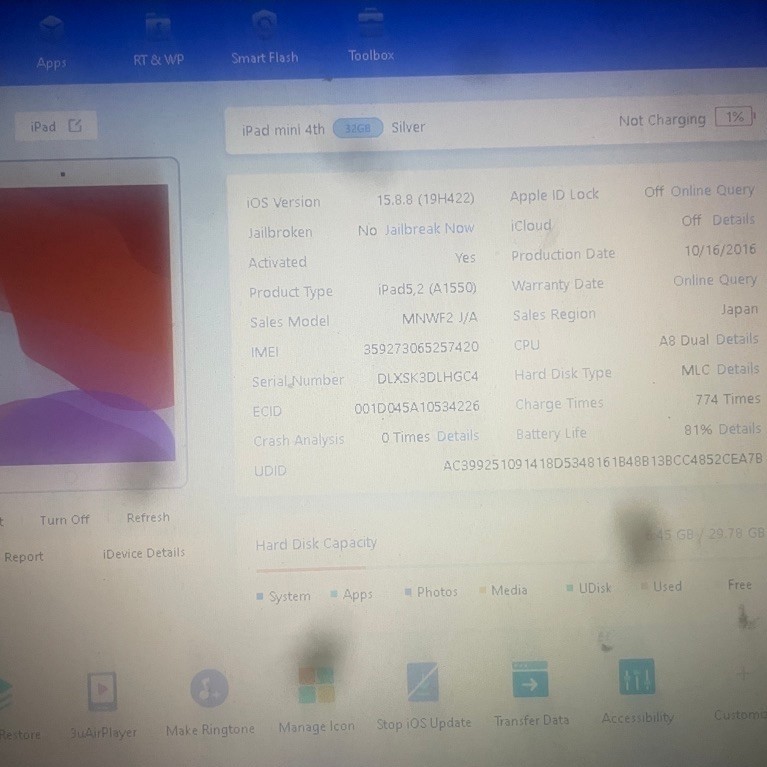Click the IMEI value 359273065257420
This screenshot has height=767, width=767.
421,348
